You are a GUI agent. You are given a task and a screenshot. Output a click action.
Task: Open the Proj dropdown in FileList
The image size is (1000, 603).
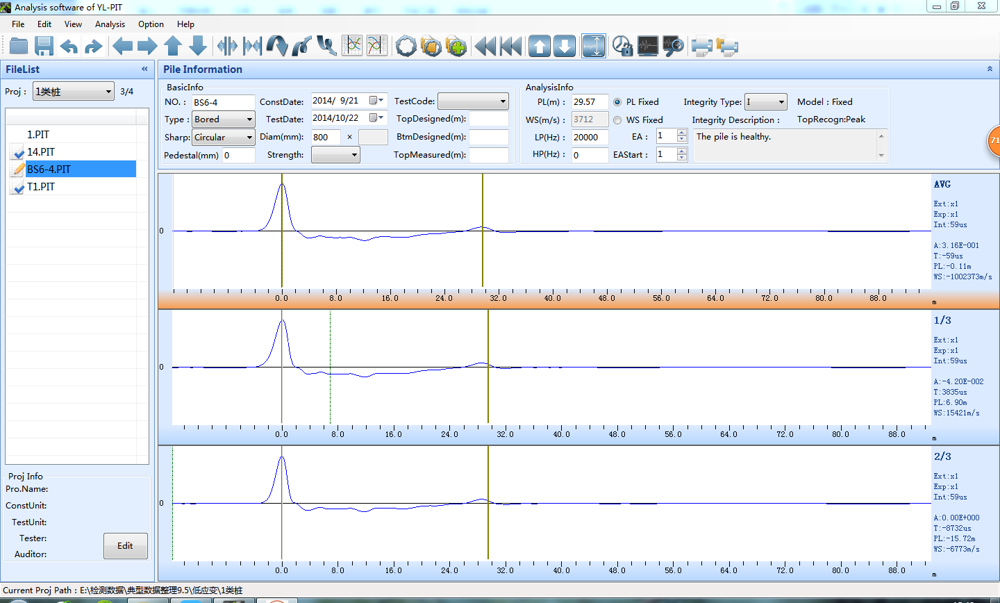(x=73, y=91)
